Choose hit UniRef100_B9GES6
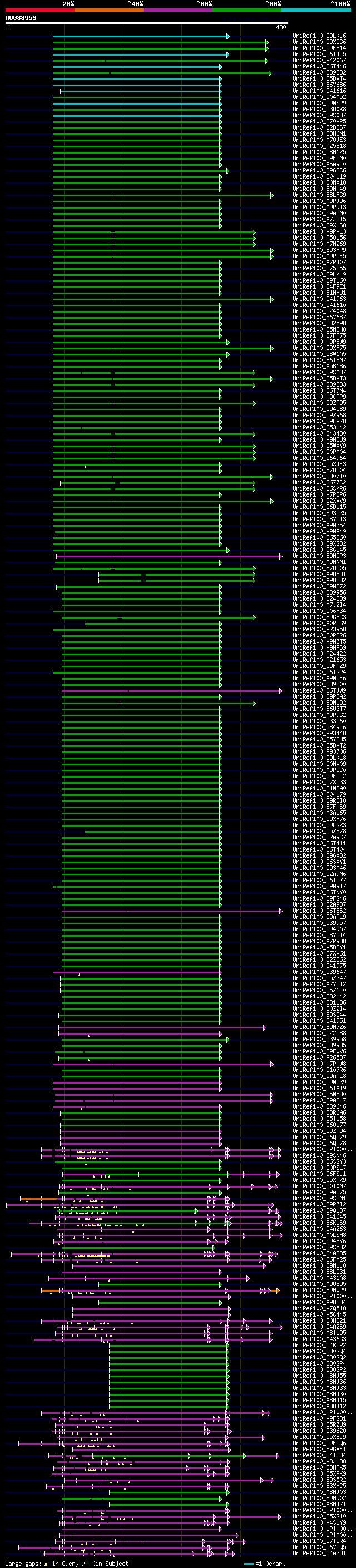This screenshot has width=356, height=1568. click(319, 170)
